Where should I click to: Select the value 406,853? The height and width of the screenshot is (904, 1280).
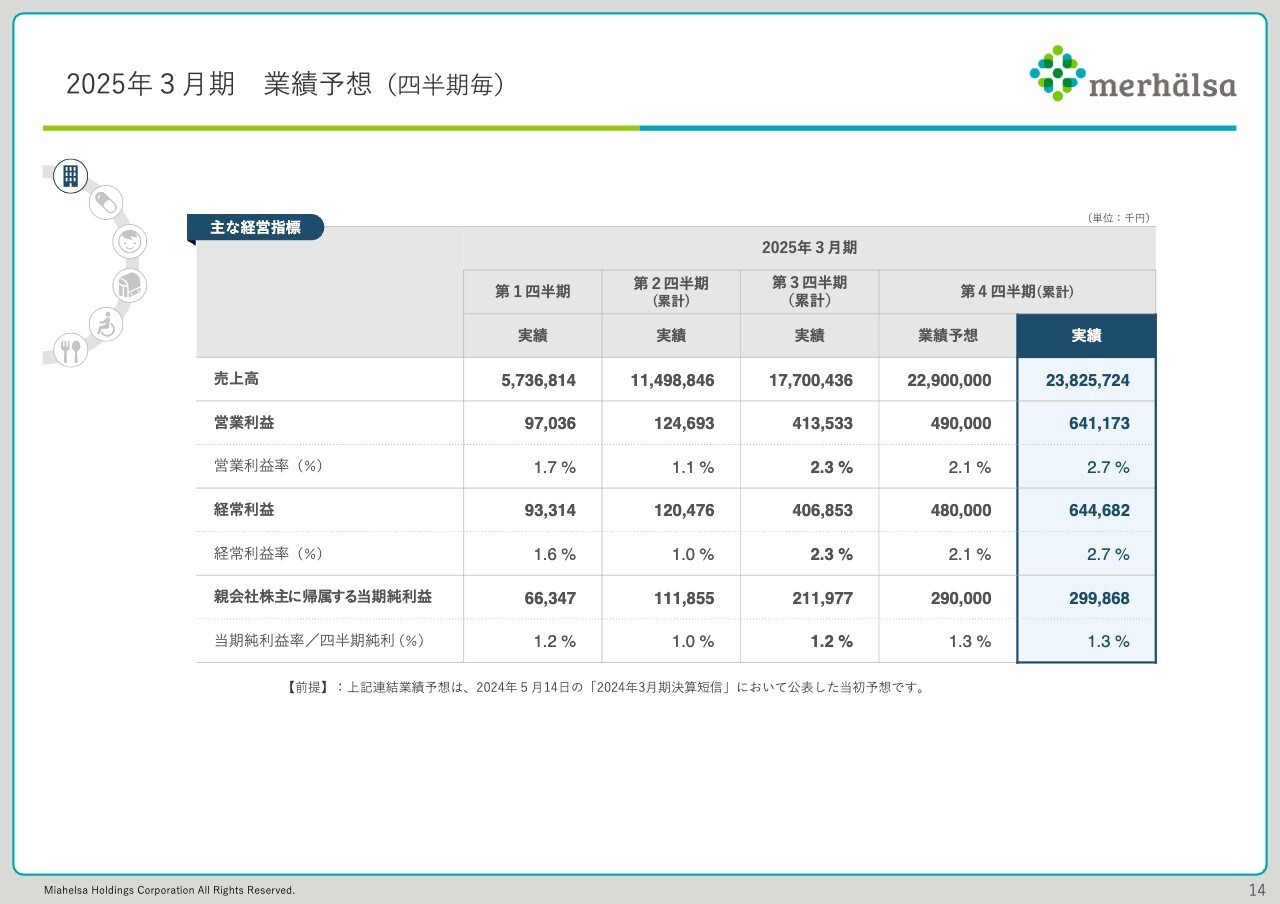[823, 511]
